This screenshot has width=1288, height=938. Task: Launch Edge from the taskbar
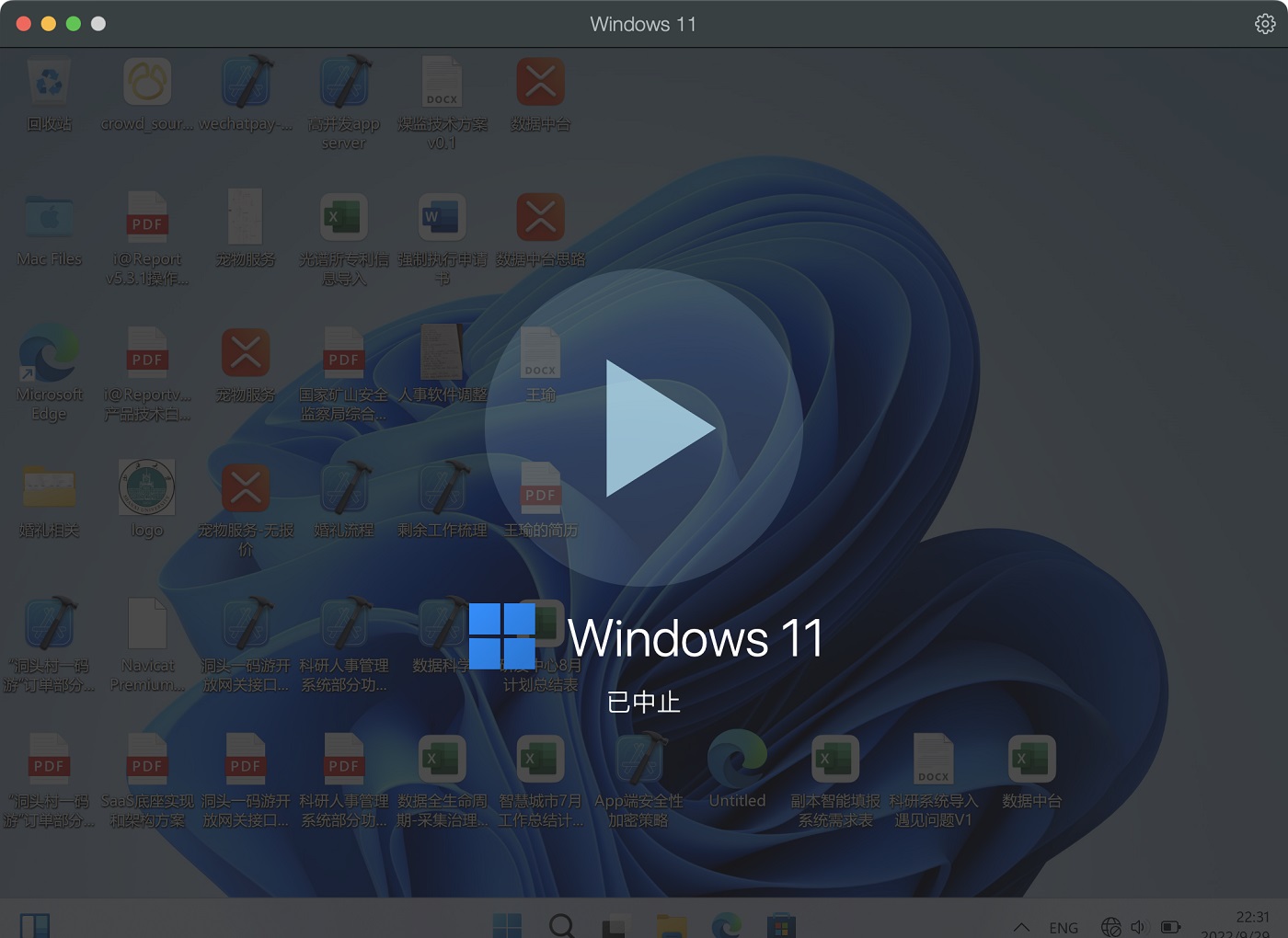tap(726, 924)
